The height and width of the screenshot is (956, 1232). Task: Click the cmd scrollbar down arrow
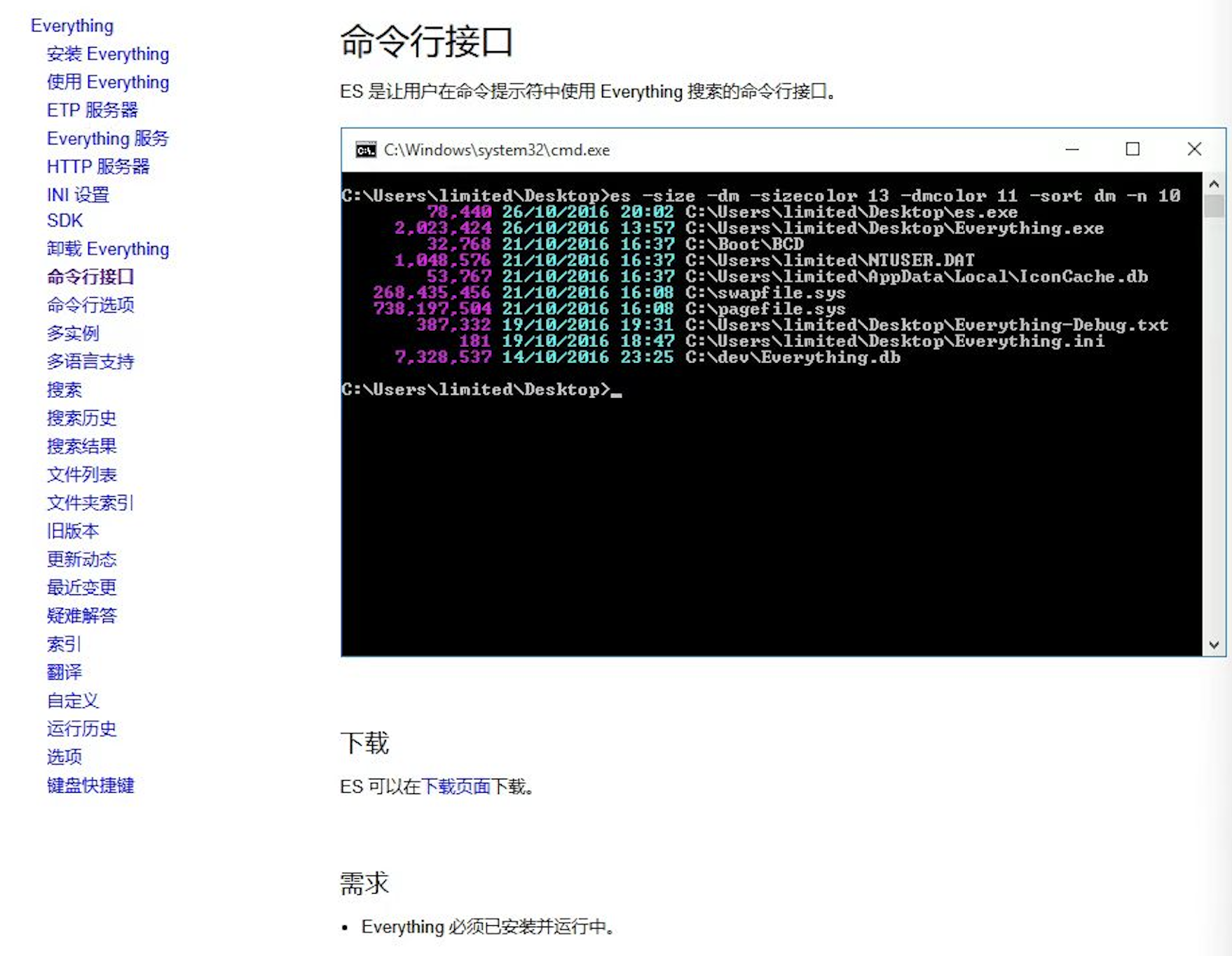(x=1214, y=645)
